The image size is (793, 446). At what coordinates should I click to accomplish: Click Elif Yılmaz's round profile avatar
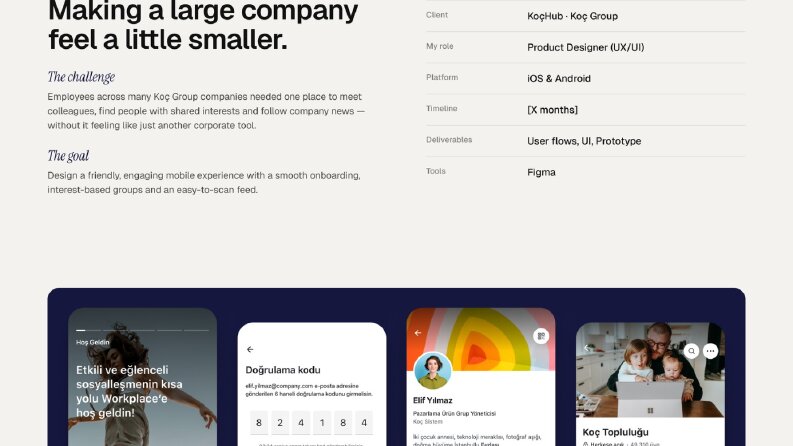tap(432, 371)
